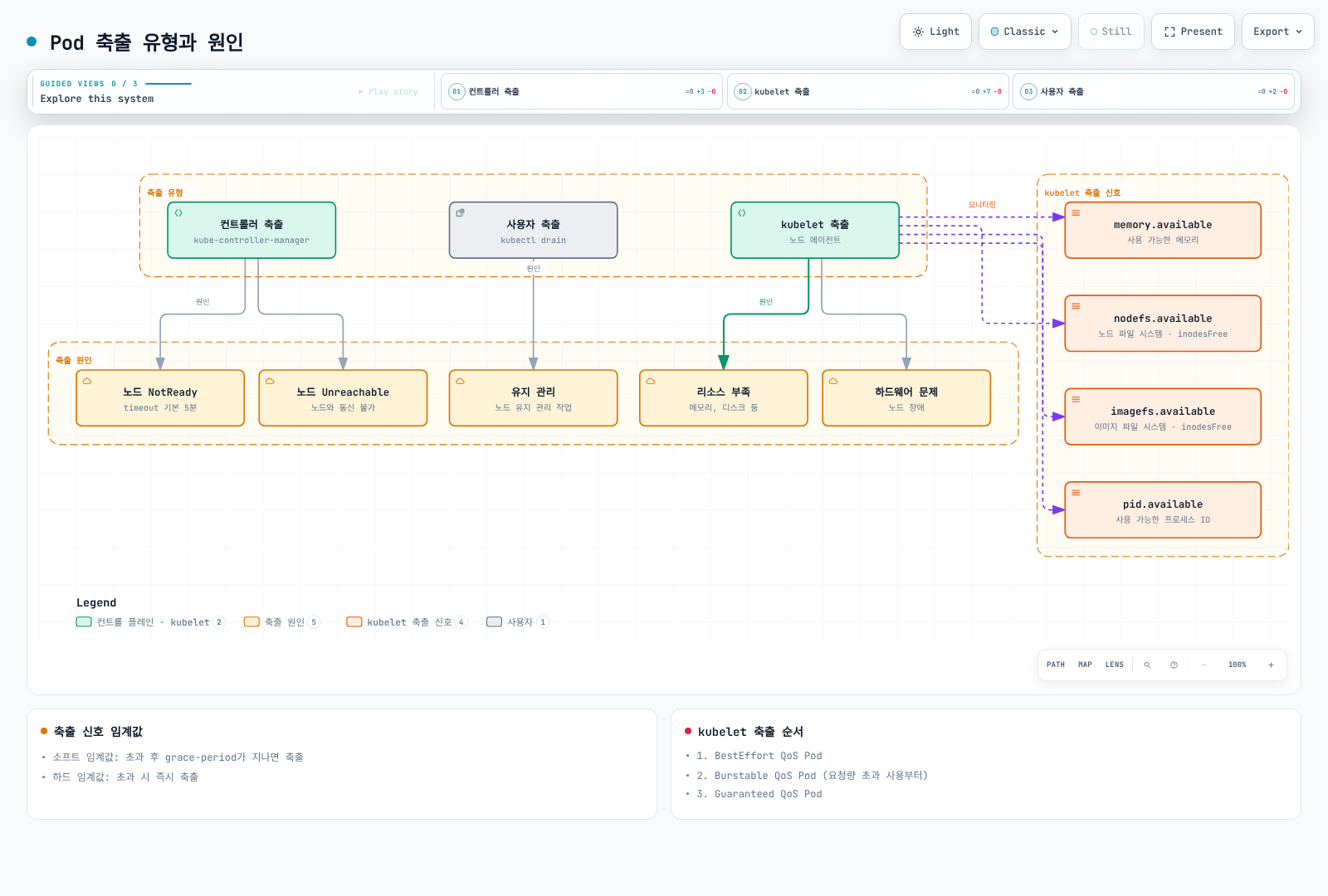Click the Pod 축출 유형과 원인 page title
Image resolution: width=1328 pixels, height=896 pixels.
pos(146,42)
